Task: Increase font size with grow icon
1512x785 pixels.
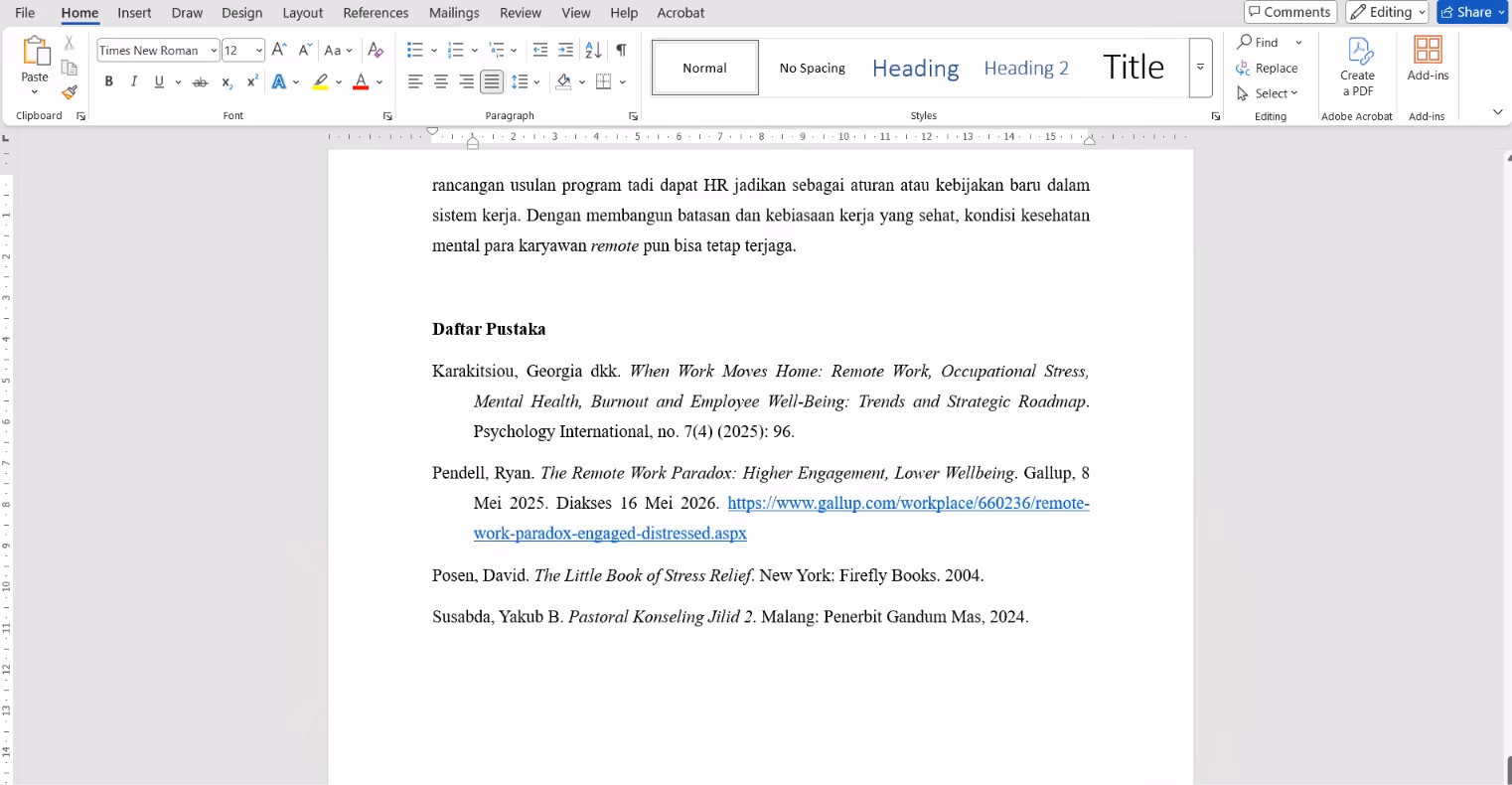Action: (x=279, y=50)
